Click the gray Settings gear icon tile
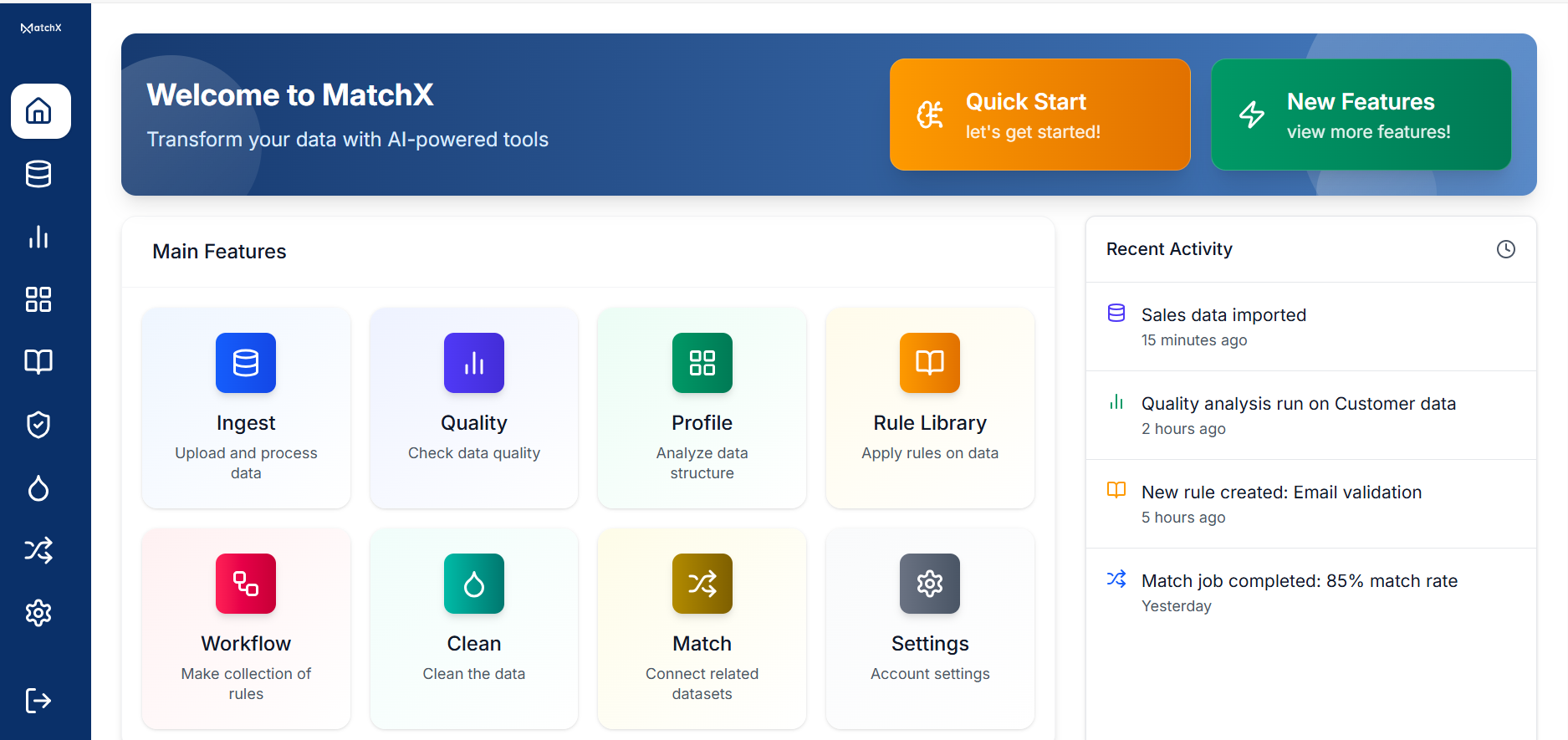The width and height of the screenshot is (1568, 740). (930, 584)
